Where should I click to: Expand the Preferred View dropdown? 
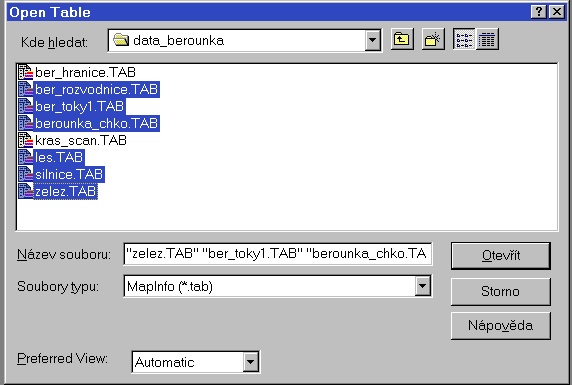click(x=251, y=362)
